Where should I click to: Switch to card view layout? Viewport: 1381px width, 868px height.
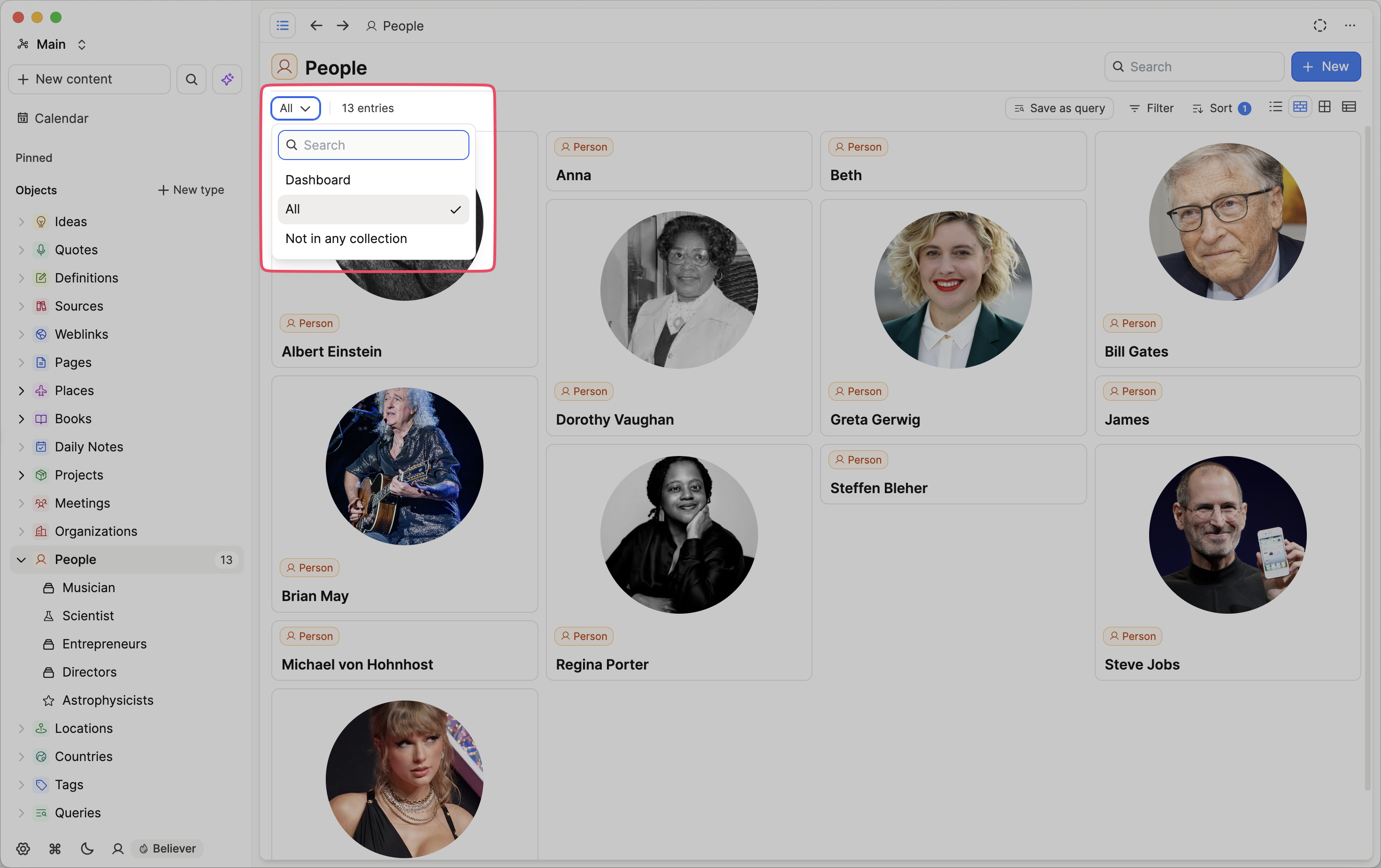[1300, 107]
